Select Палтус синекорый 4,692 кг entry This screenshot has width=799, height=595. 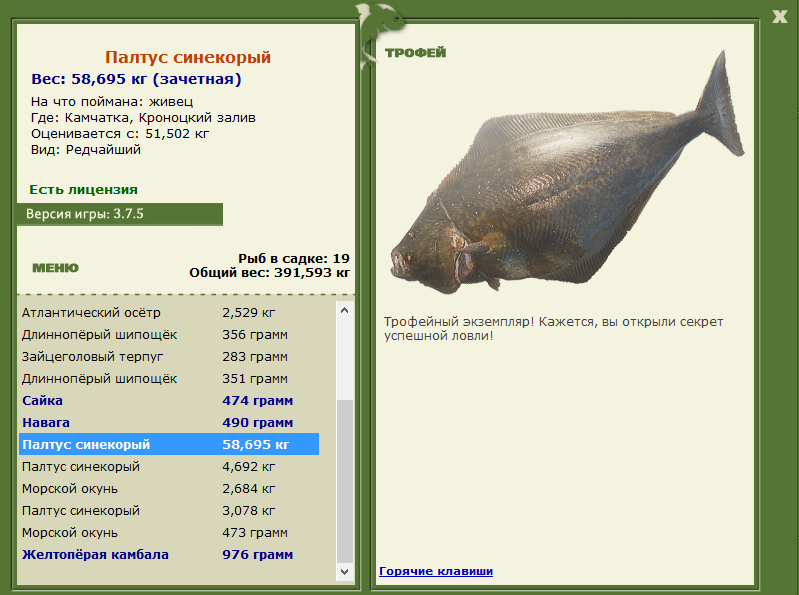point(169,467)
